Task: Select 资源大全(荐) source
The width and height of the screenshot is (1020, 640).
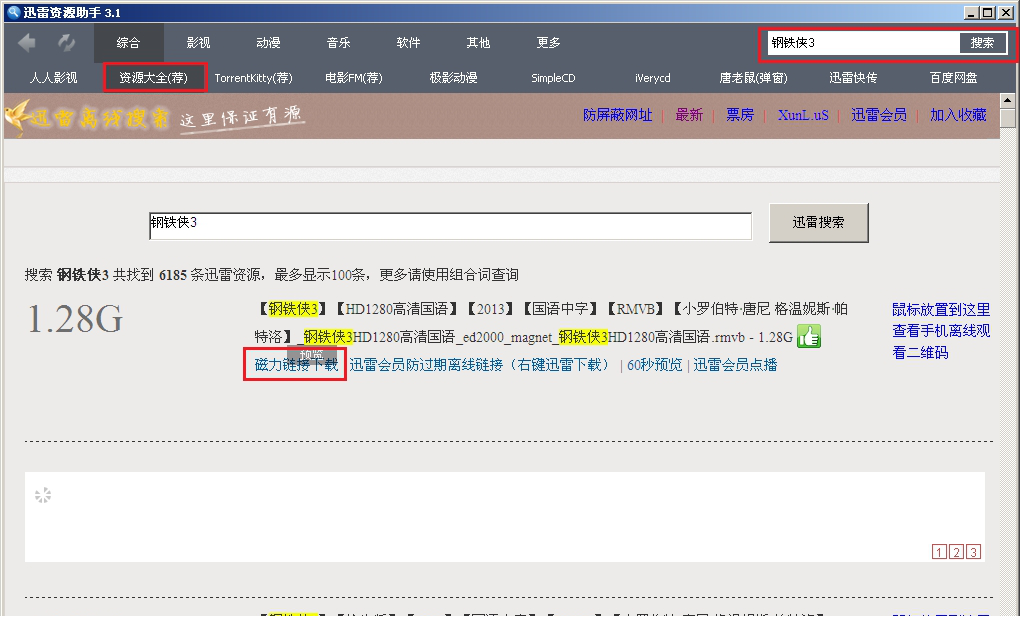Action: point(154,78)
